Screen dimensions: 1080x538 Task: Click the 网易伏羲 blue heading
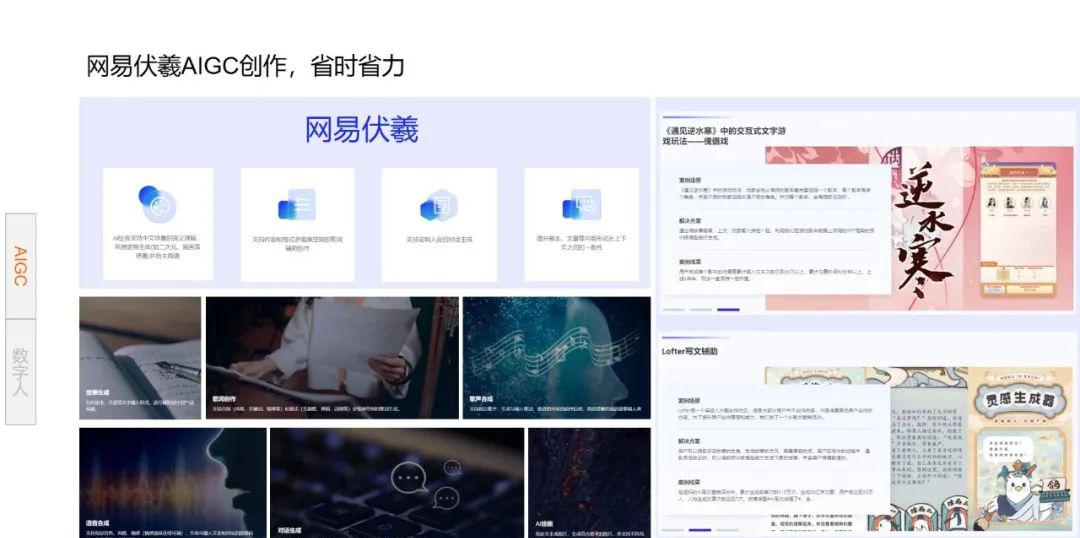tap(362, 130)
